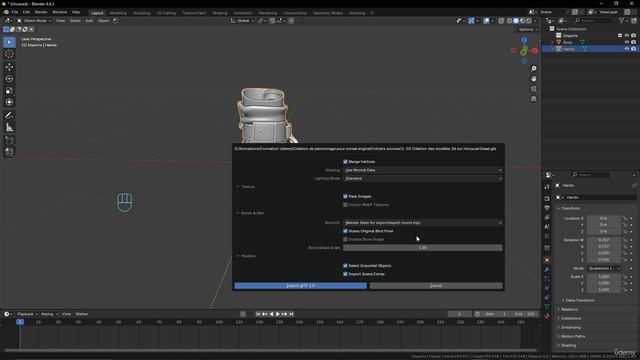Select the Transform tool
640x360 pixels.
(x=9, y=102)
